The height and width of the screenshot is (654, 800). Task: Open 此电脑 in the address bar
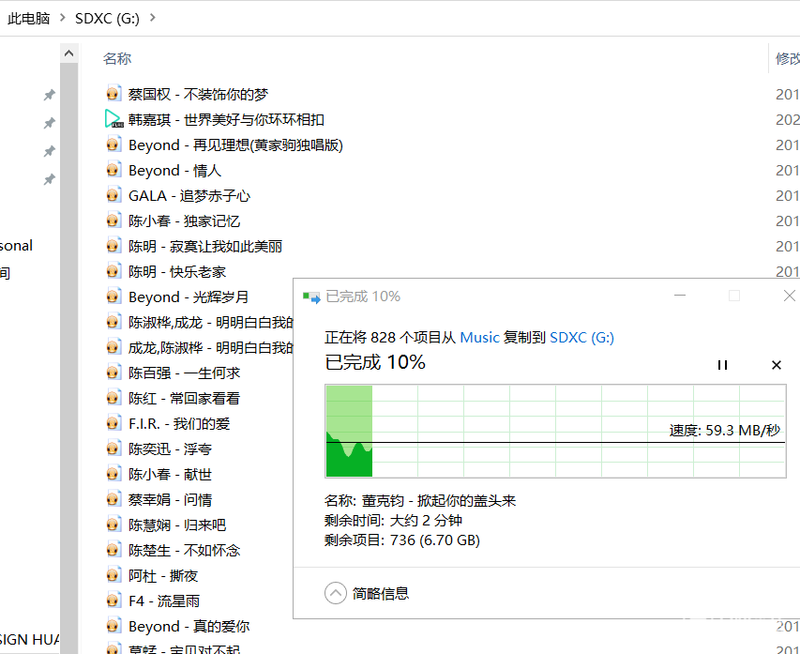pyautogui.click(x=29, y=18)
